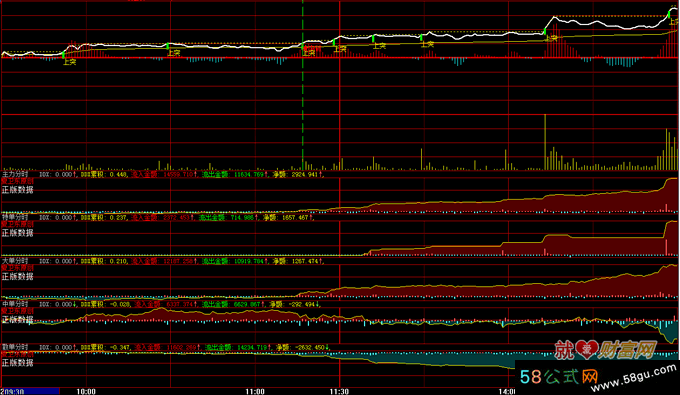Click the heart icon in 就爱财富网 logo
680x395 pixels.
tap(587, 349)
